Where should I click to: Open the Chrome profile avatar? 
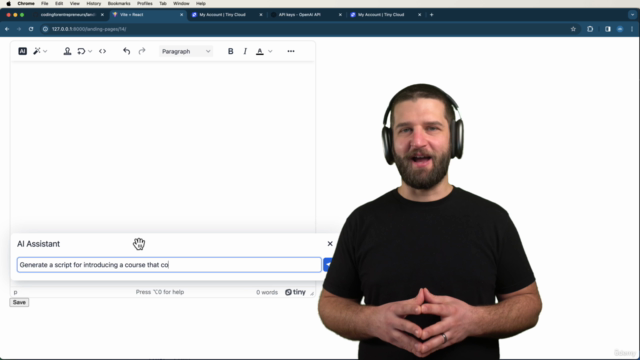tap(620, 29)
